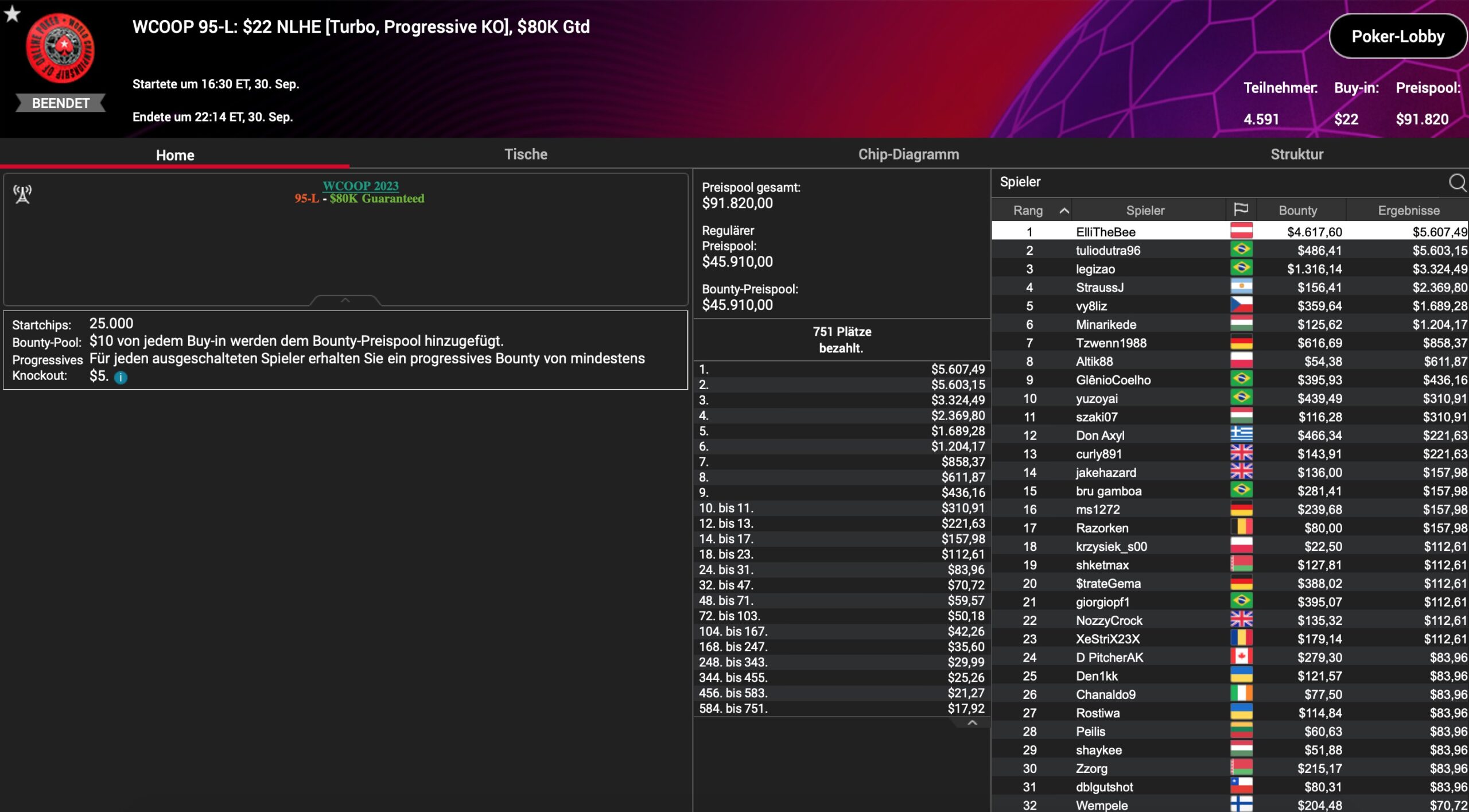This screenshot has width=1469, height=812.
Task: Click payout row 10. bis 11.
Action: click(x=842, y=508)
